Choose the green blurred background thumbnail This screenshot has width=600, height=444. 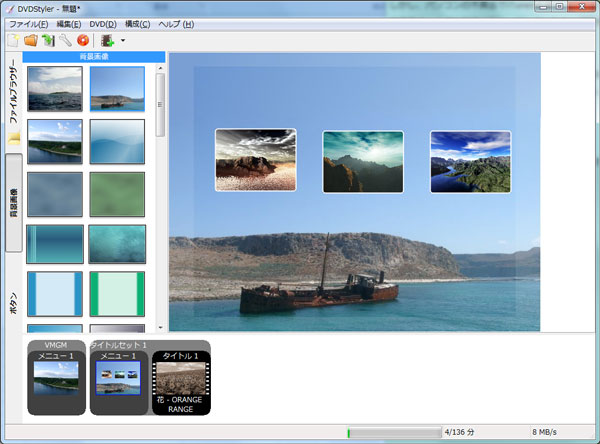pos(117,192)
